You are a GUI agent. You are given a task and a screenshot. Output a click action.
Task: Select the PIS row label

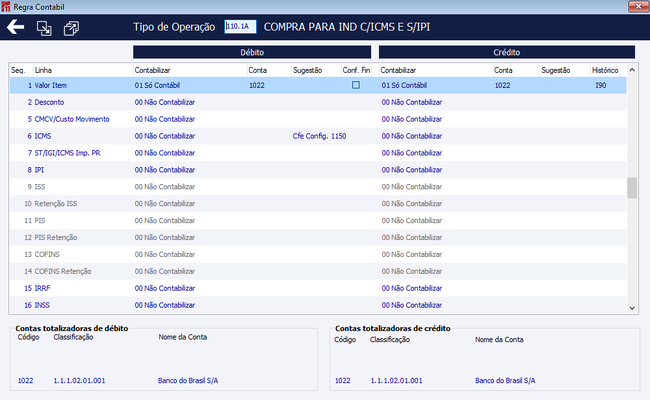coord(40,221)
